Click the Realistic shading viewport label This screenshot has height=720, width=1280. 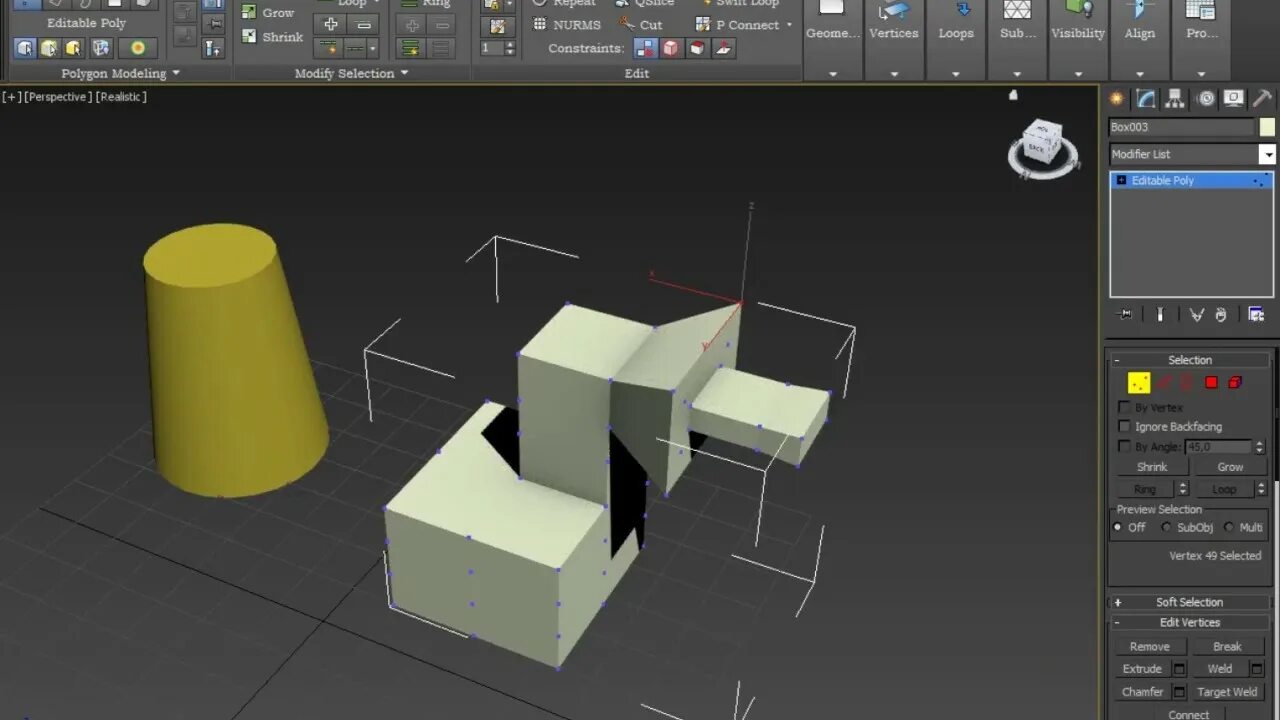(x=121, y=97)
